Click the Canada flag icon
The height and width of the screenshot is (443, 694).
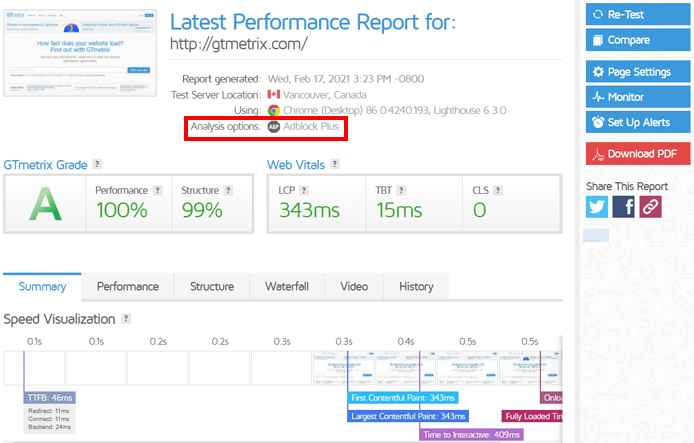point(274,95)
